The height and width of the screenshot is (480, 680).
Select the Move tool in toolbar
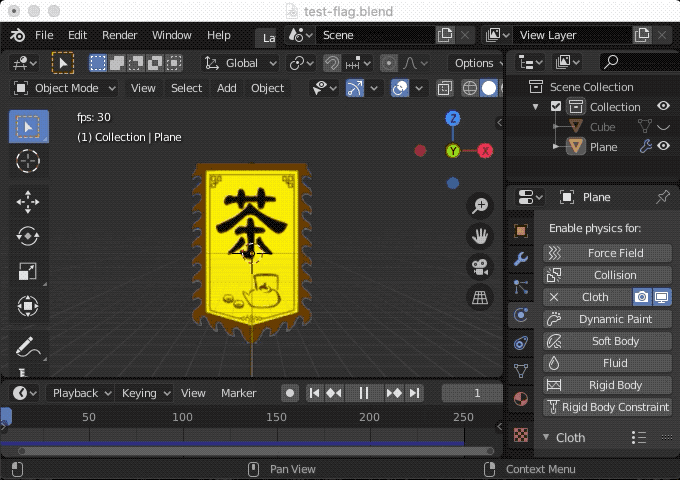[x=28, y=202]
